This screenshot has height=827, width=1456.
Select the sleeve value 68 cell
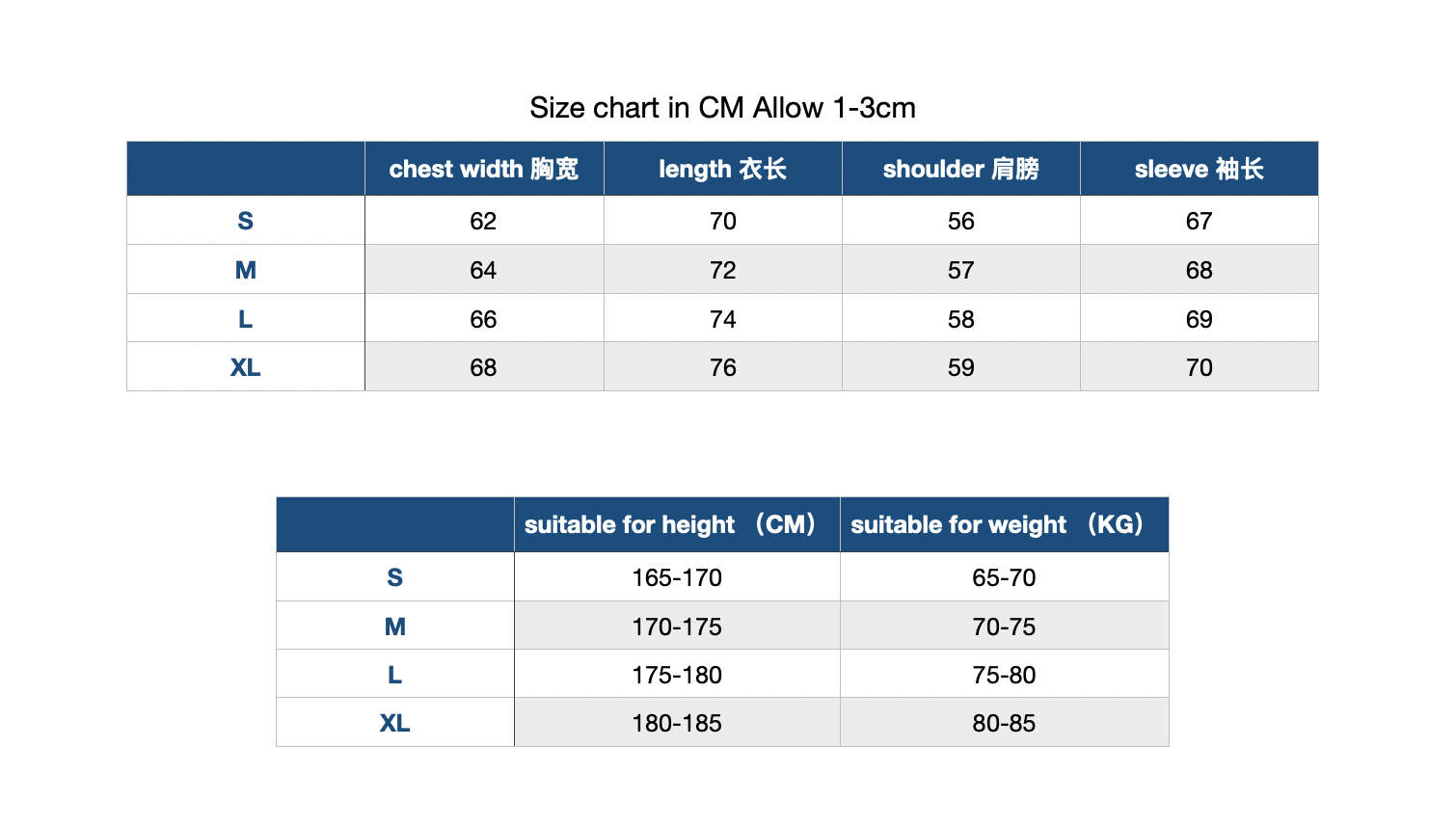1200,270
